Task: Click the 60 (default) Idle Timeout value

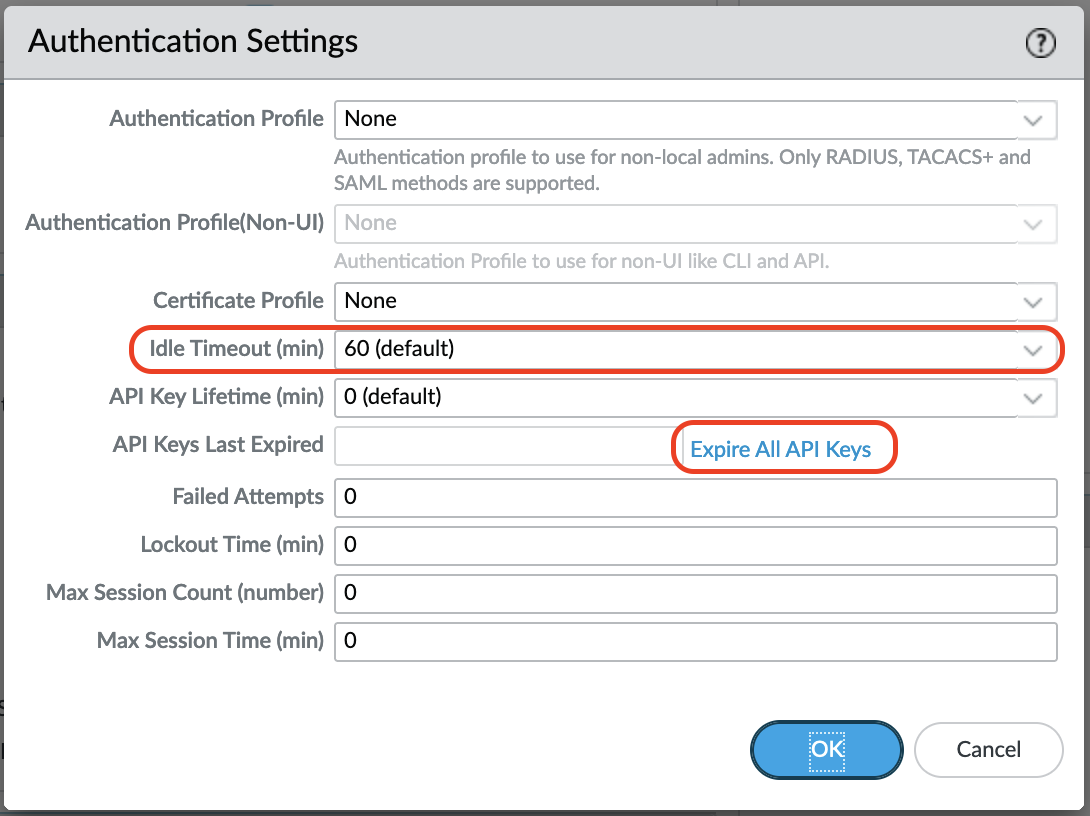Action: tap(400, 349)
